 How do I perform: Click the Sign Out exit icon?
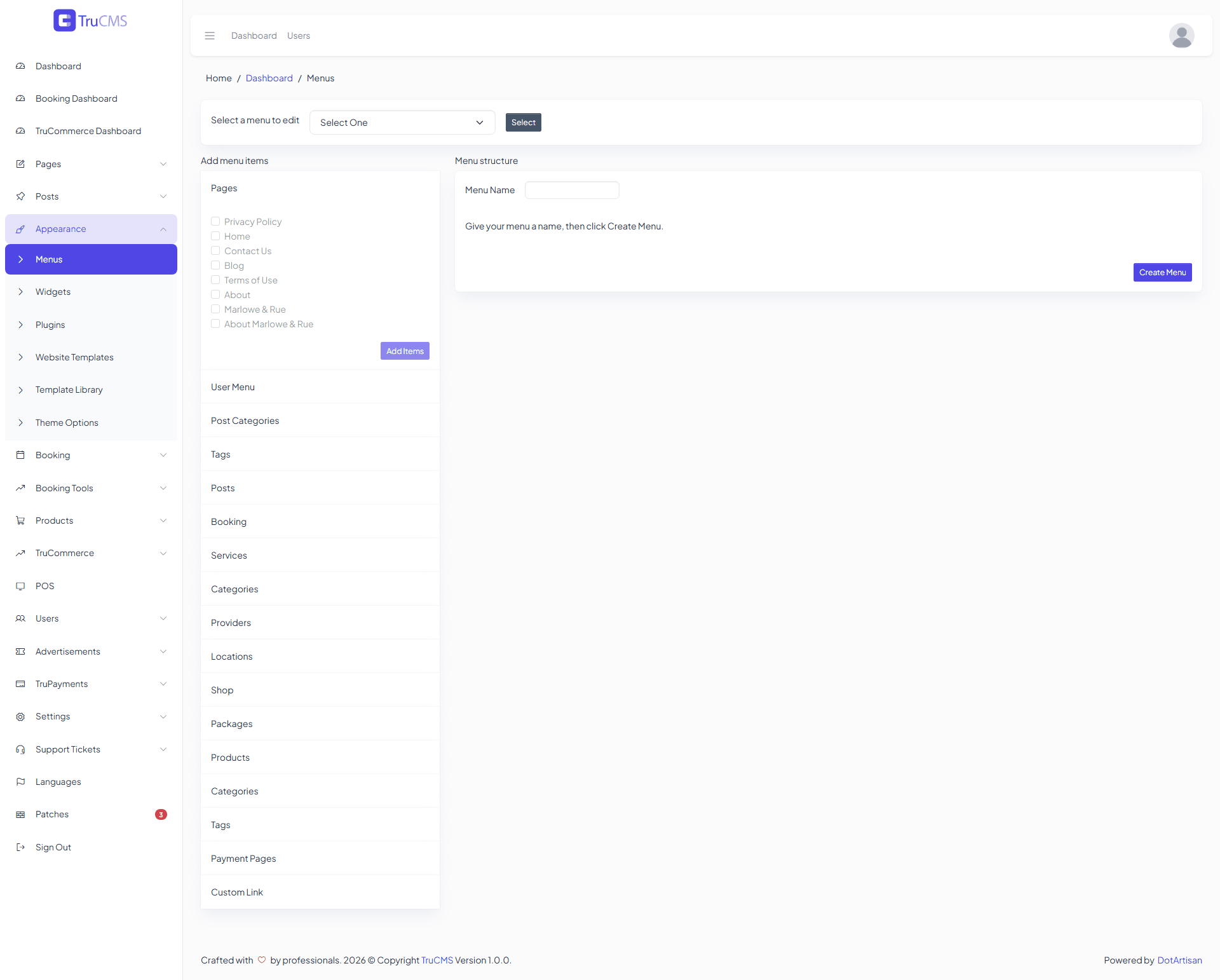20,847
